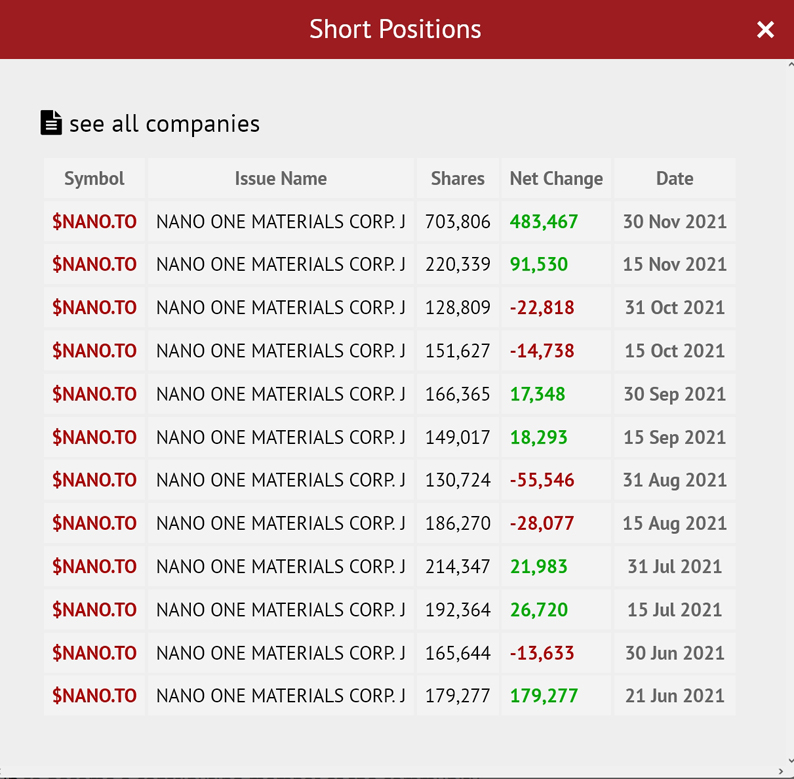Click the Shares column header
The width and height of the screenshot is (794, 779).
point(458,178)
